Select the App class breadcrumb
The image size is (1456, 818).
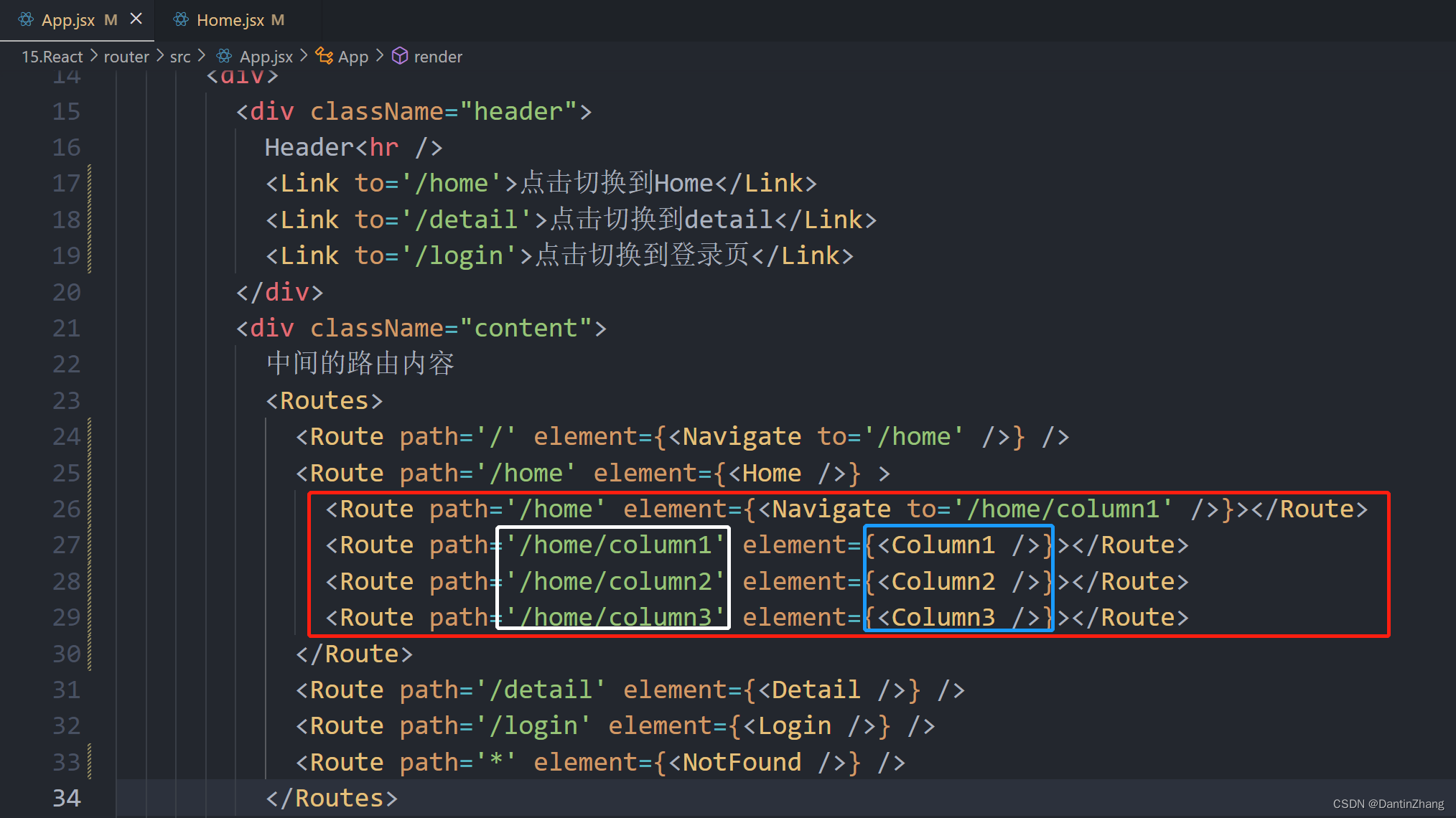click(x=353, y=57)
